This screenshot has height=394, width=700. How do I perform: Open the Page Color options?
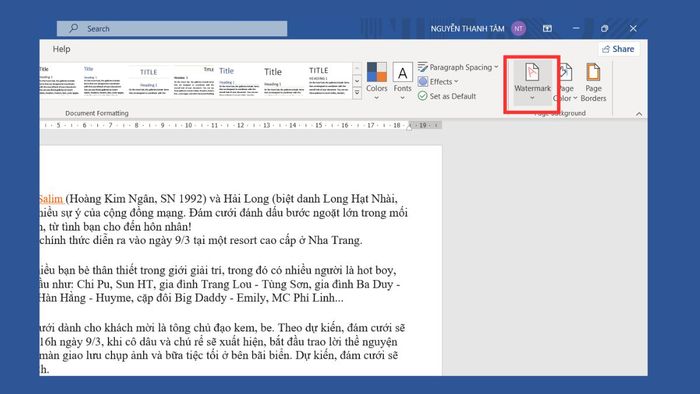click(x=566, y=83)
